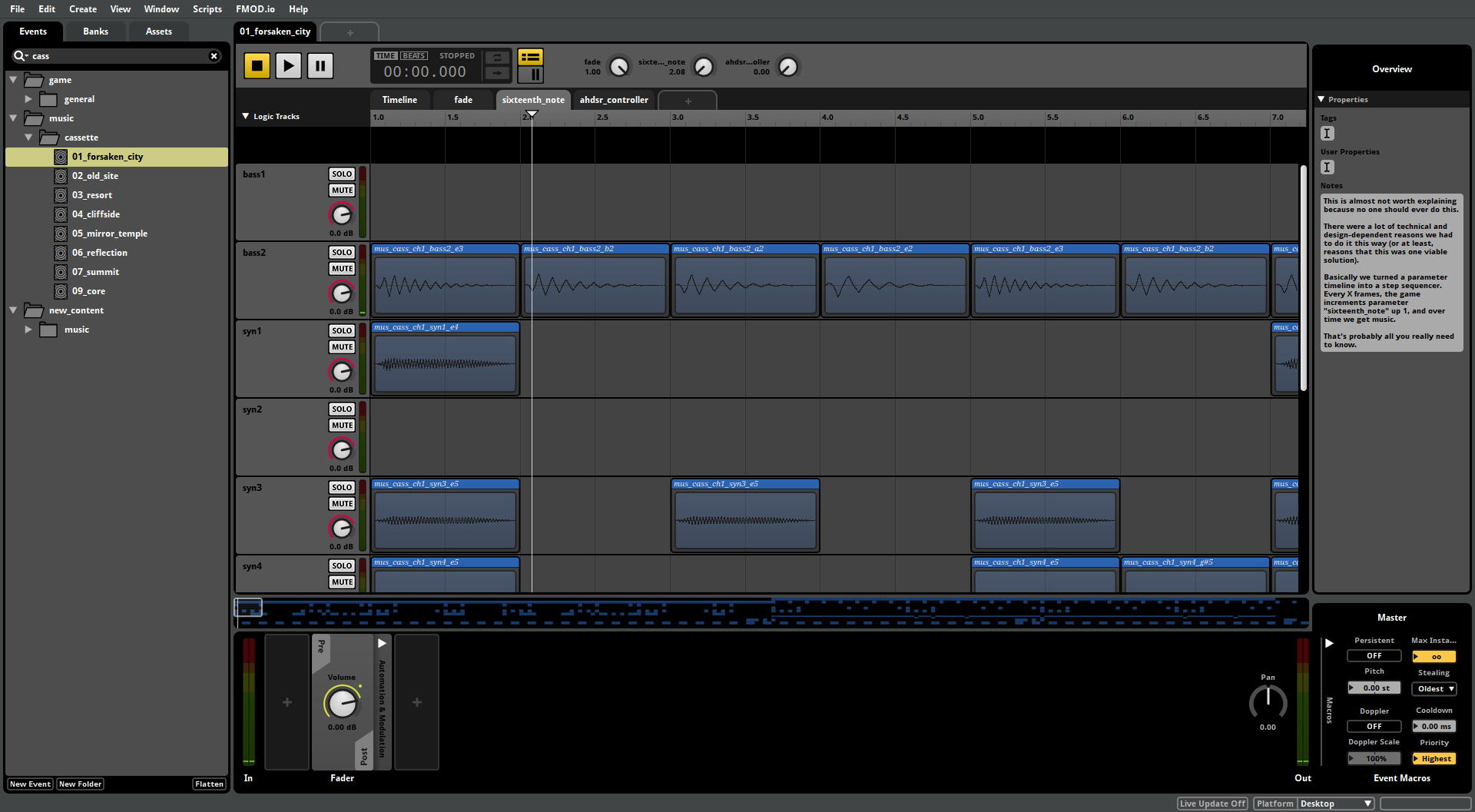Click the Live Update Off button
Viewport: 1475px width, 812px height.
(x=1212, y=804)
